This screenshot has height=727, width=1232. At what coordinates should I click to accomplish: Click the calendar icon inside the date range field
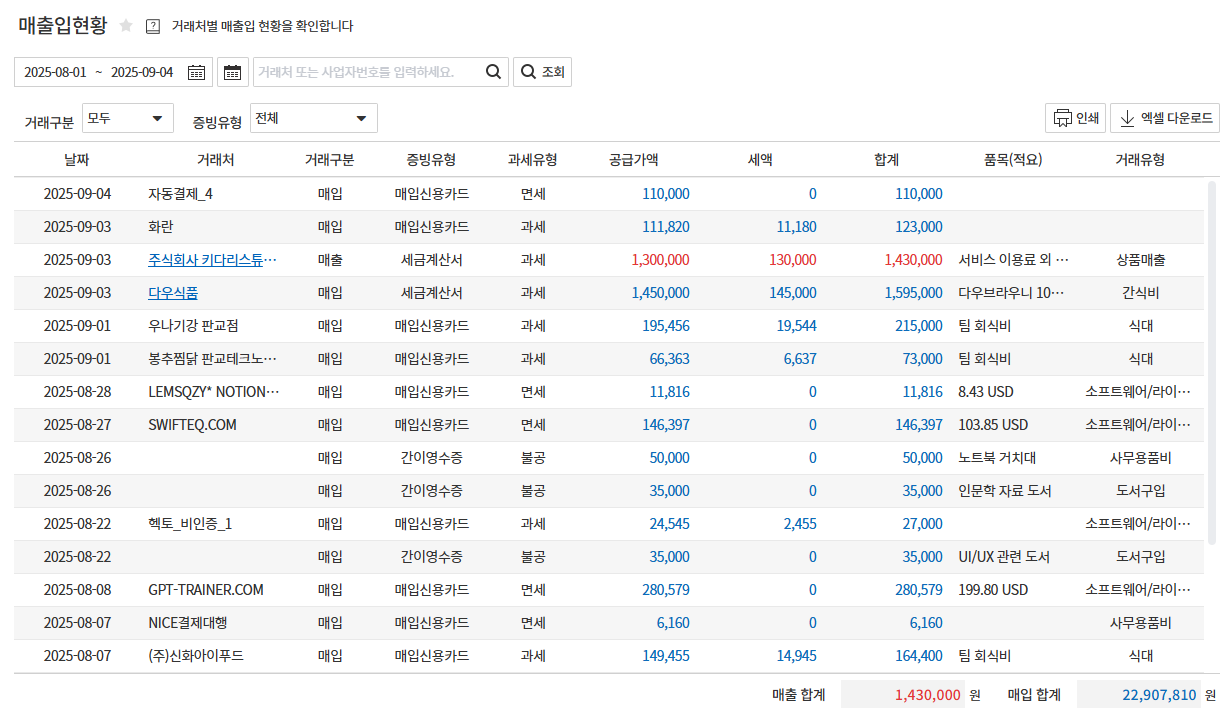coord(196,72)
